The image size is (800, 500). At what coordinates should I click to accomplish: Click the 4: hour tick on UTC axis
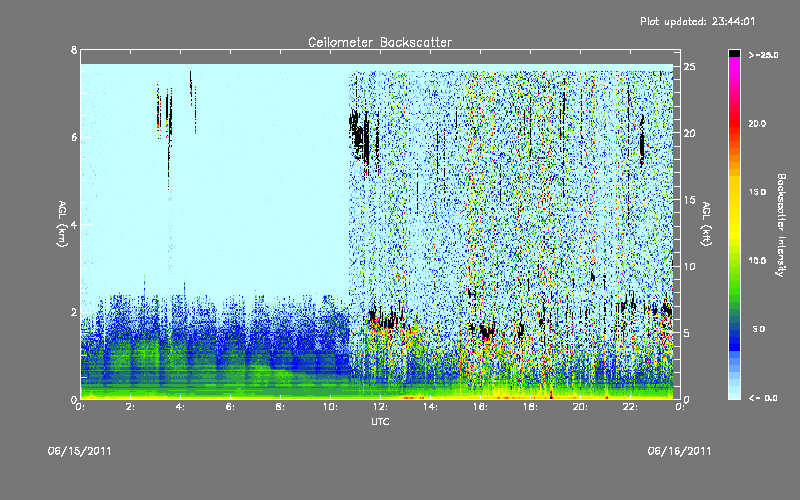coord(180,407)
